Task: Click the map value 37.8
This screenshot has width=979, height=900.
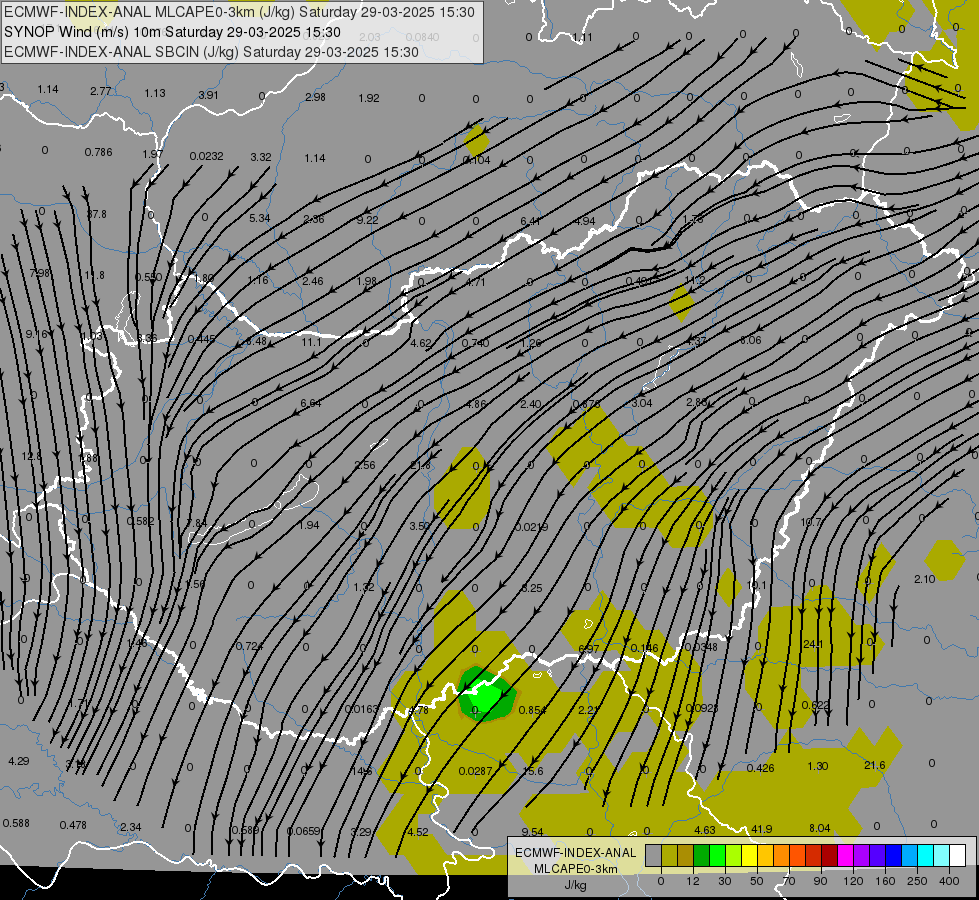Action: click(x=97, y=214)
